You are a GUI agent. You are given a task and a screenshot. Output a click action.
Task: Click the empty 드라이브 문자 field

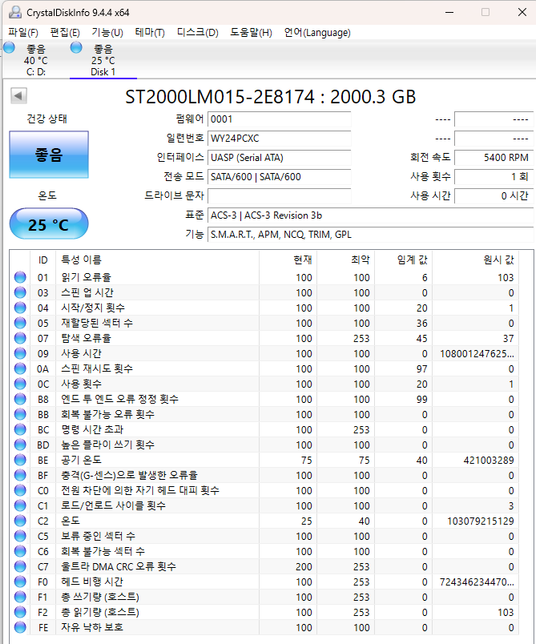279,196
